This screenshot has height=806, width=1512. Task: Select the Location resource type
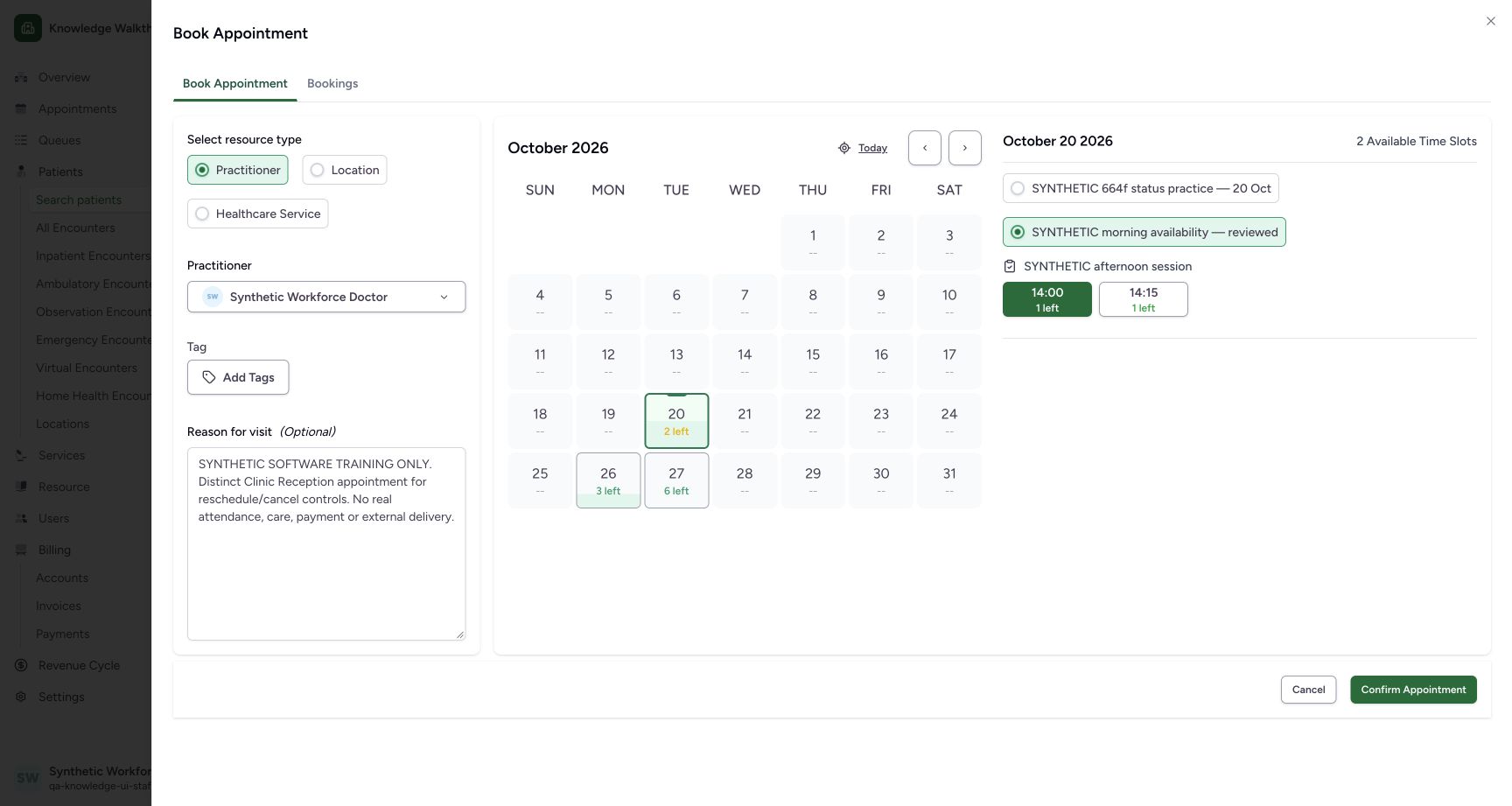[x=345, y=170]
